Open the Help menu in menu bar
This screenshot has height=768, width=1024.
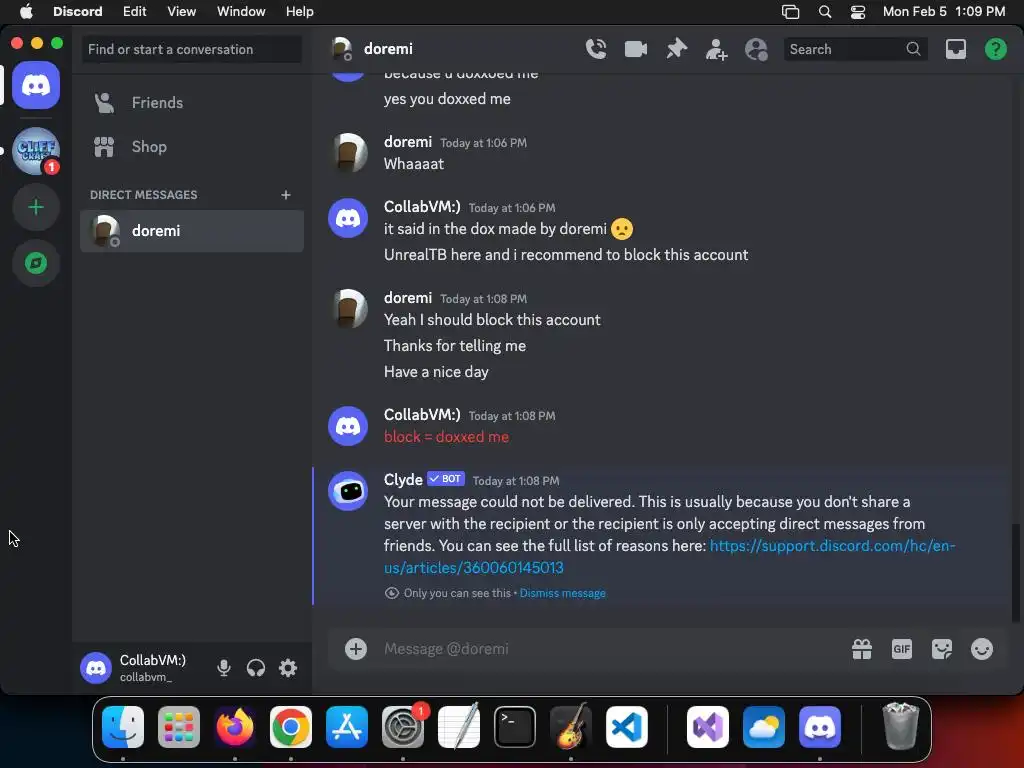[x=299, y=11]
